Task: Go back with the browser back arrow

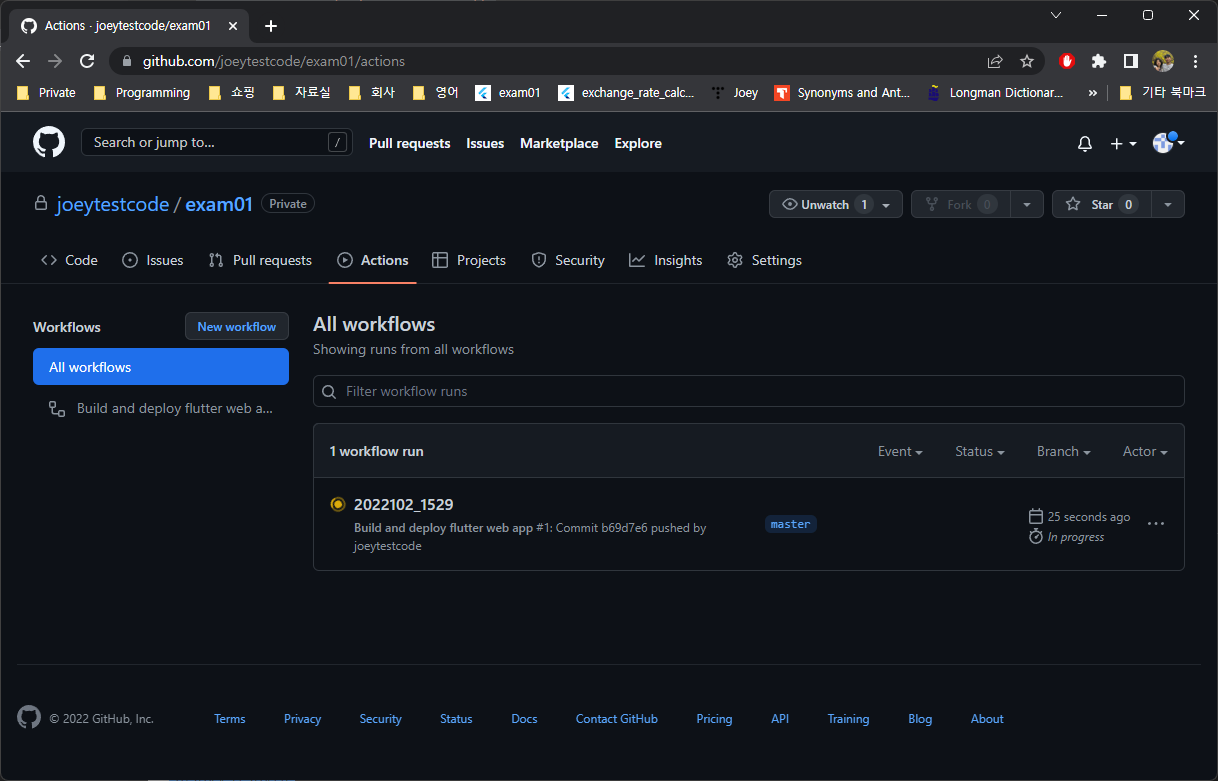Action: tap(23, 61)
